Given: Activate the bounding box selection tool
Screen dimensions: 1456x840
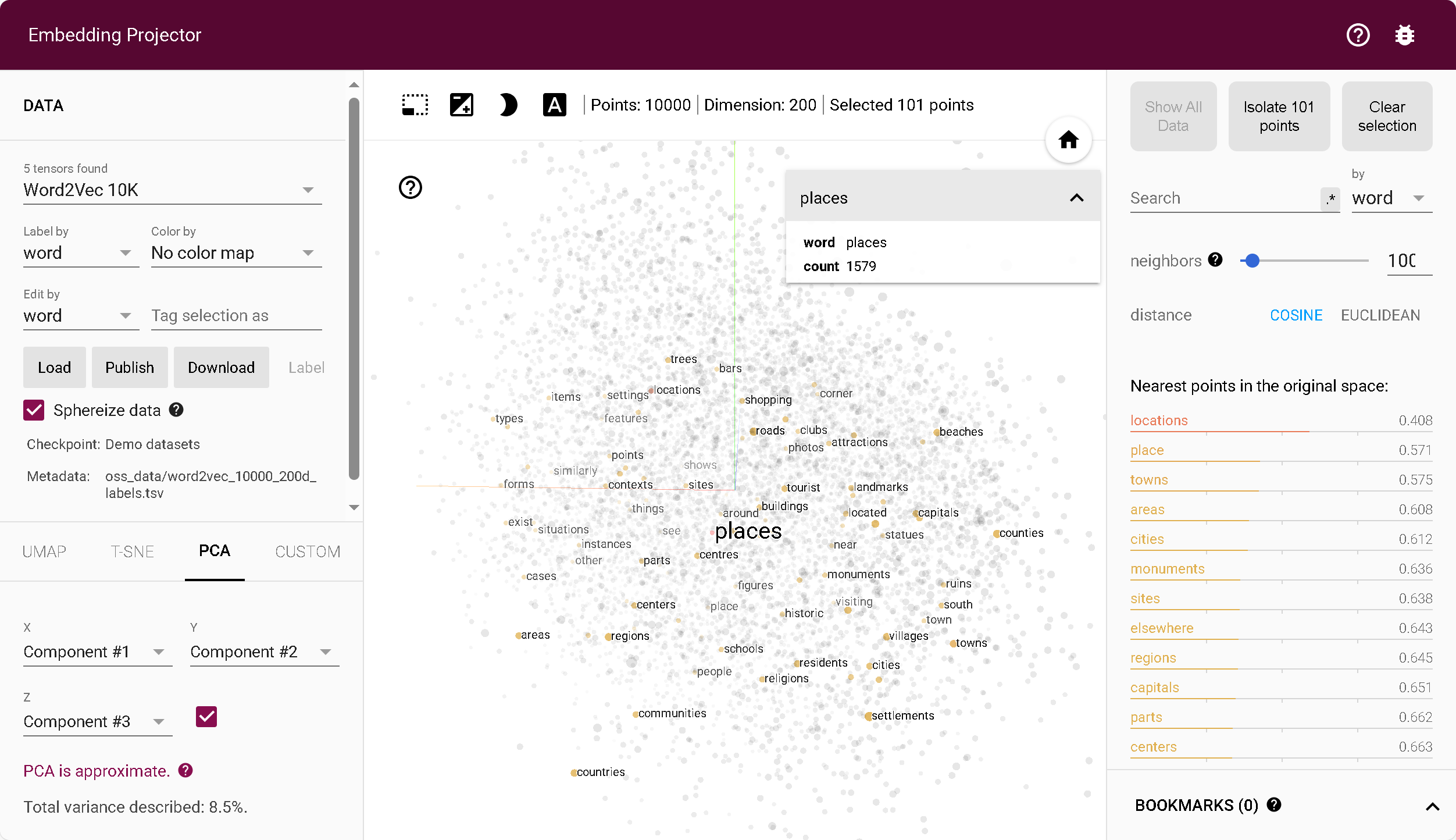Looking at the screenshot, I should (415, 105).
